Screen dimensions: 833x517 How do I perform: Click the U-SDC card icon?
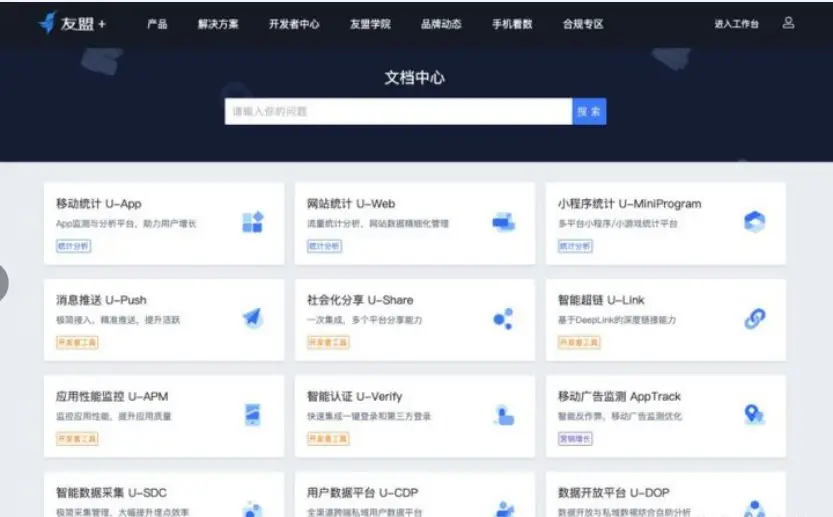[x=253, y=509]
